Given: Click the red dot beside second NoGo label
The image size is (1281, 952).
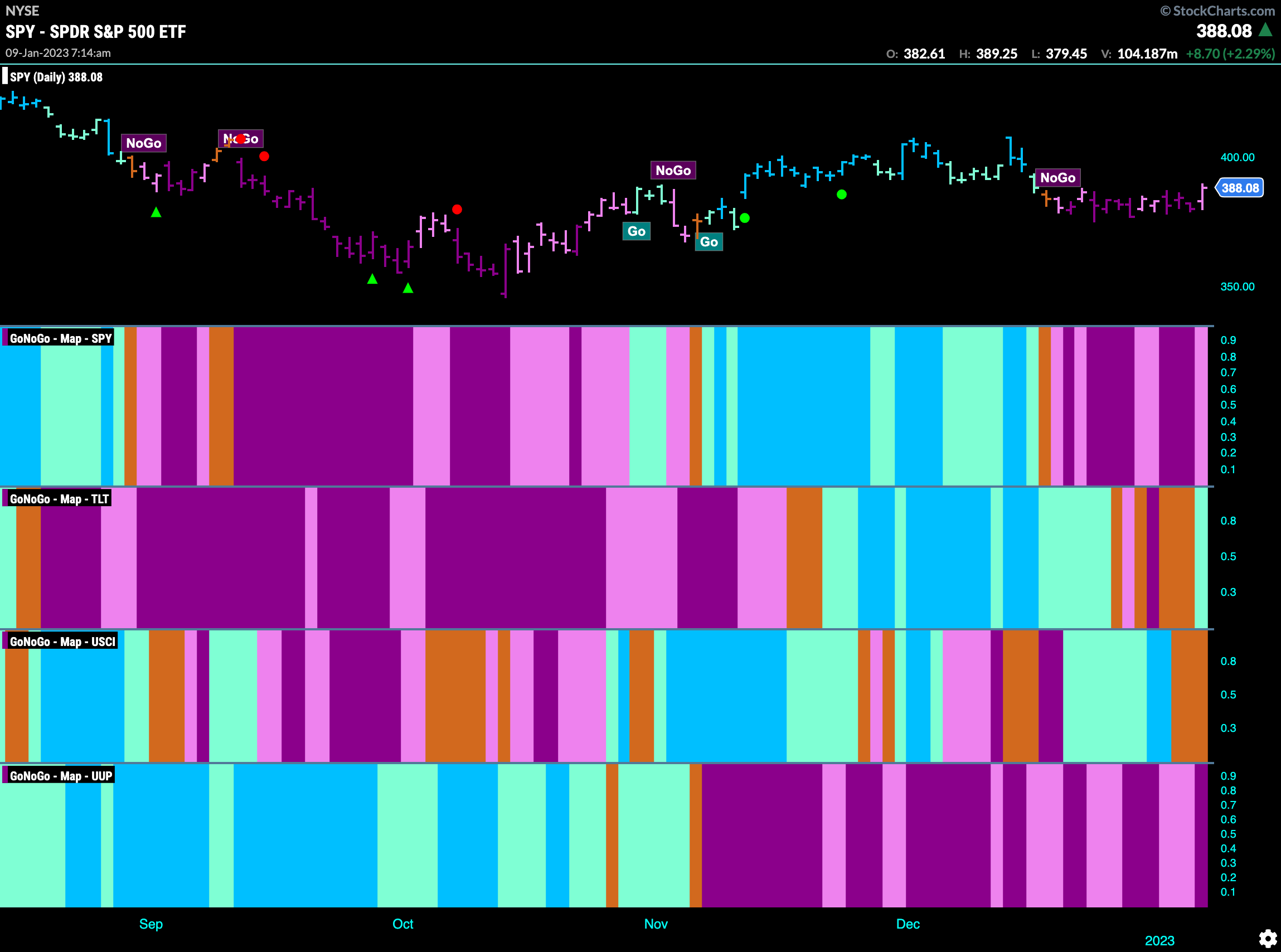Looking at the screenshot, I should [x=264, y=156].
